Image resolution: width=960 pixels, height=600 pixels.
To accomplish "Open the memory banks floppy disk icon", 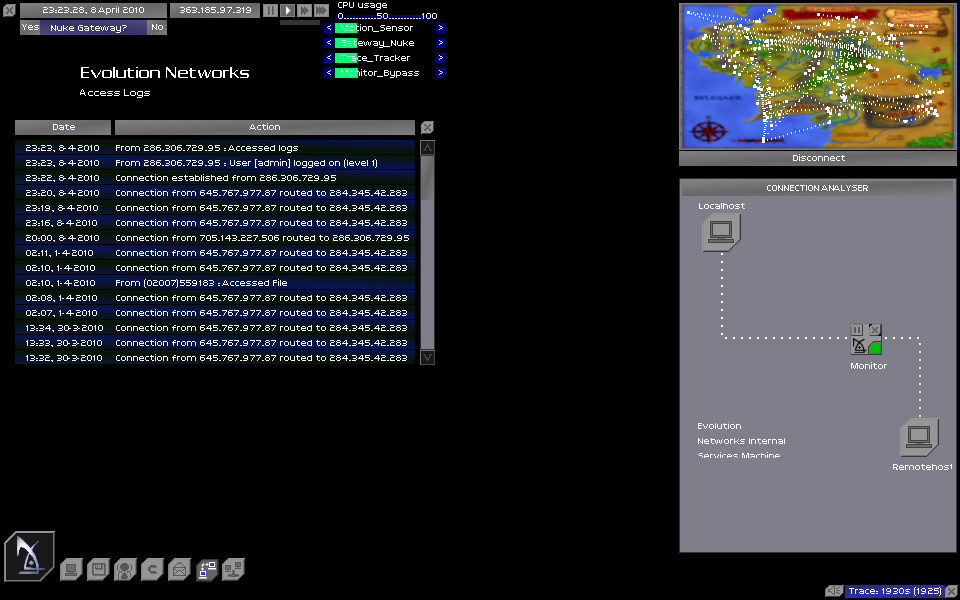I will click(x=98, y=570).
